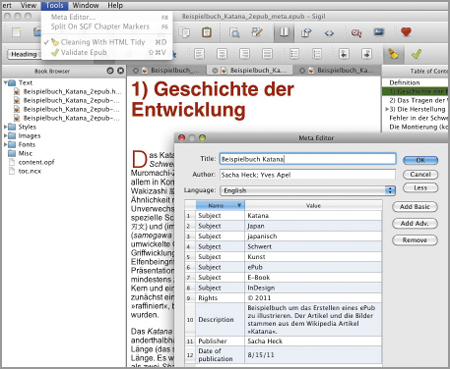Click into the Title field

[x=308, y=159]
